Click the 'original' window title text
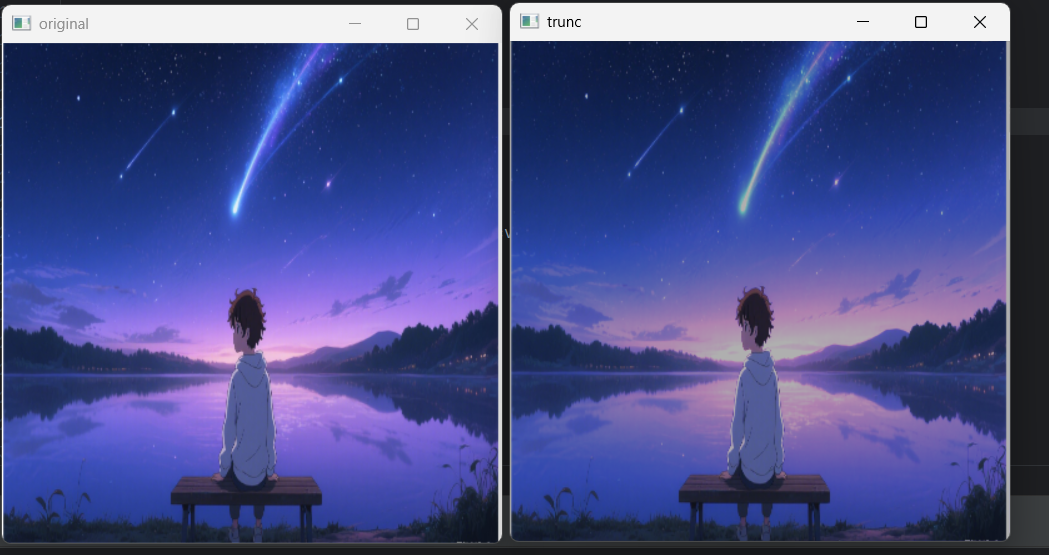The width and height of the screenshot is (1049, 555). [64, 24]
